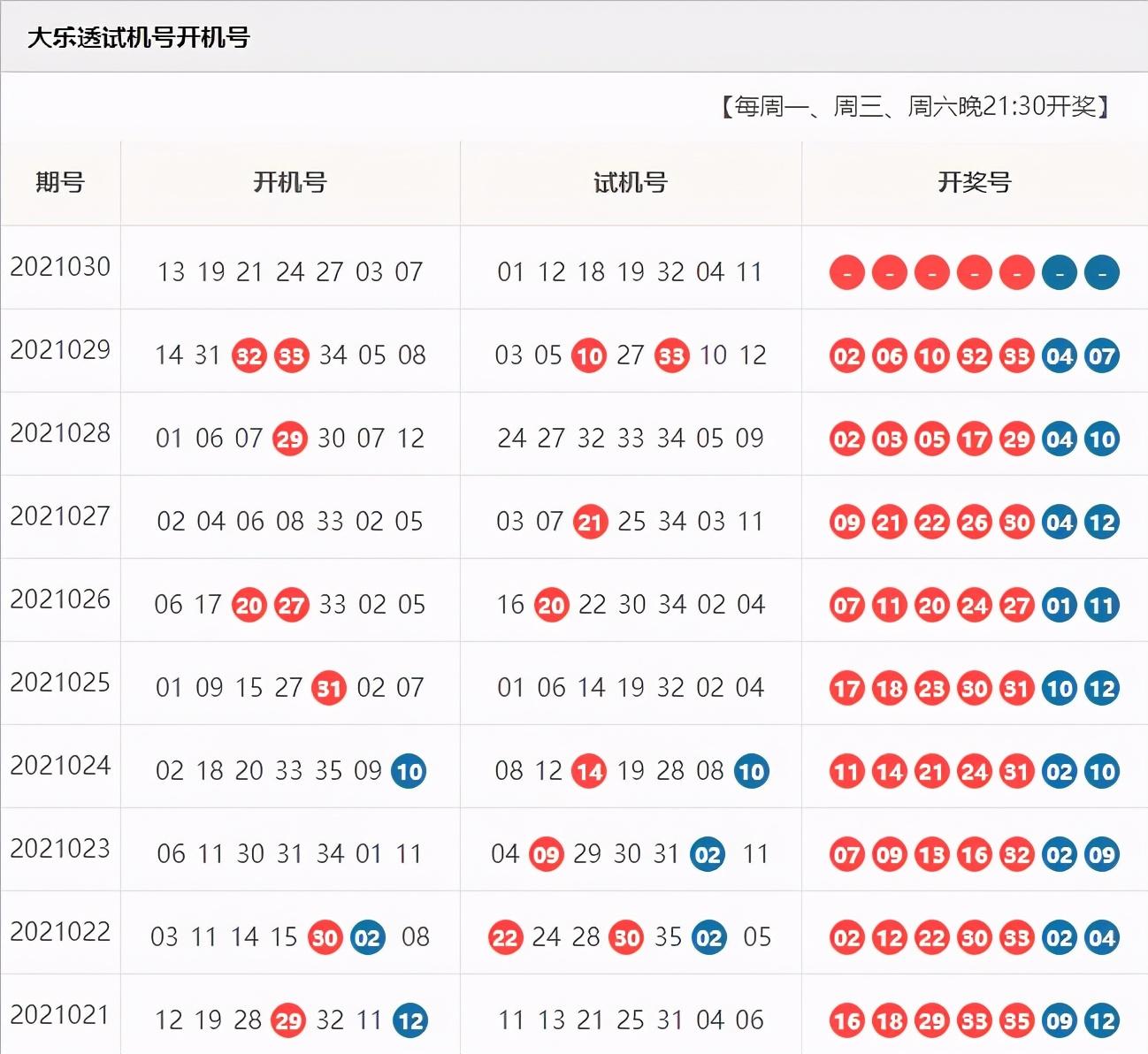This screenshot has width=1148, height=1054.
Task: Click red ball 33 in 2021029 开机号
Action: (291, 356)
